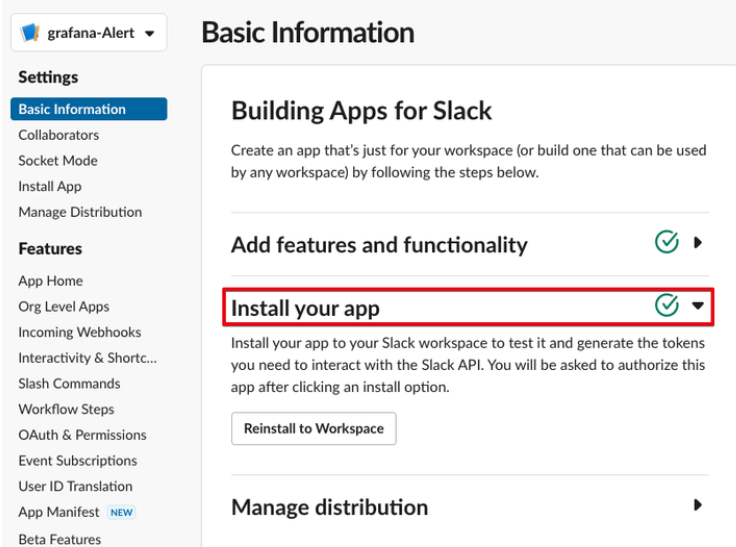This screenshot has width=736, height=547.
Task: Open Org Level Apps
Action: click(64, 307)
